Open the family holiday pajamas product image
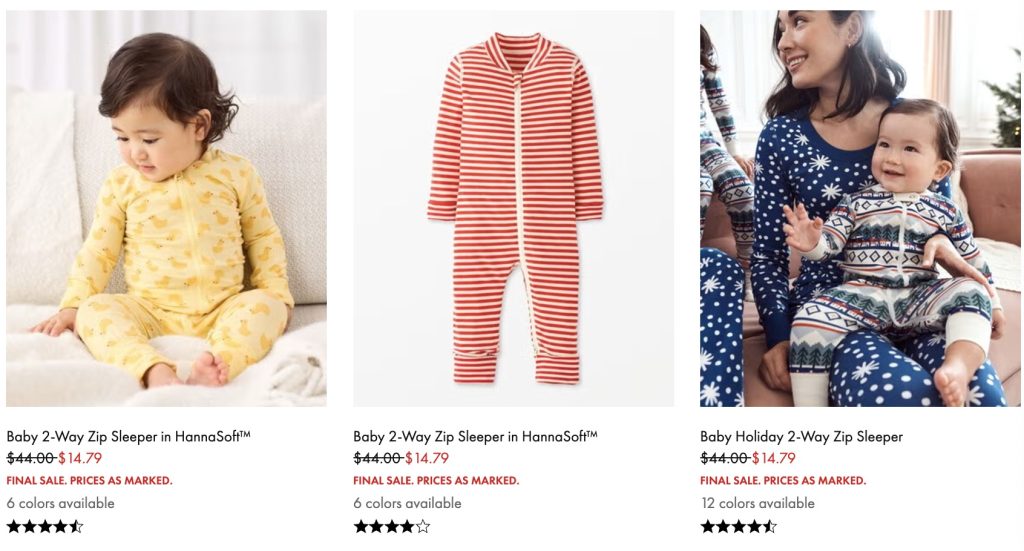Image resolution: width=1024 pixels, height=551 pixels. click(860, 208)
